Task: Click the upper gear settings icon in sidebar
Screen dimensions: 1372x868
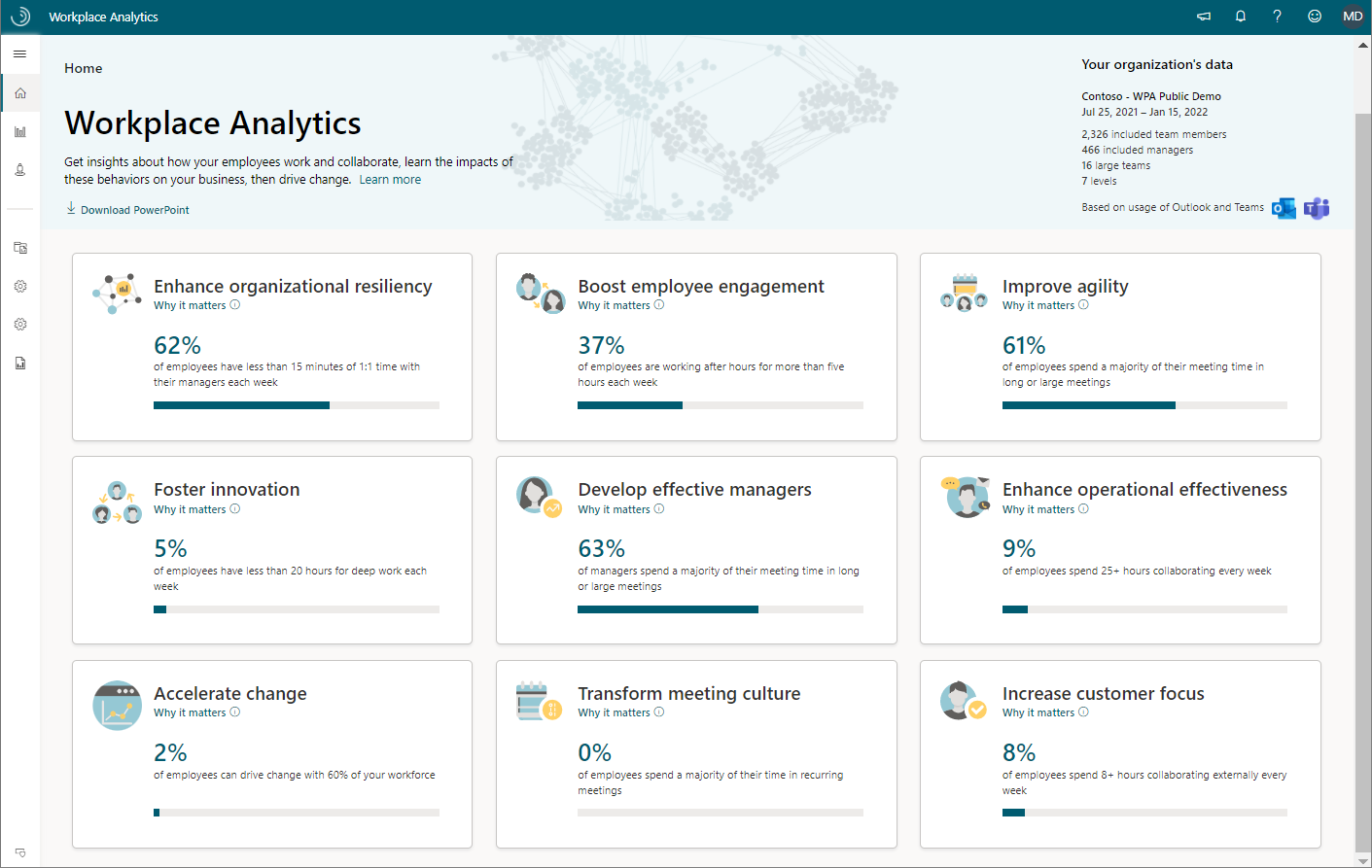Action: (x=20, y=286)
